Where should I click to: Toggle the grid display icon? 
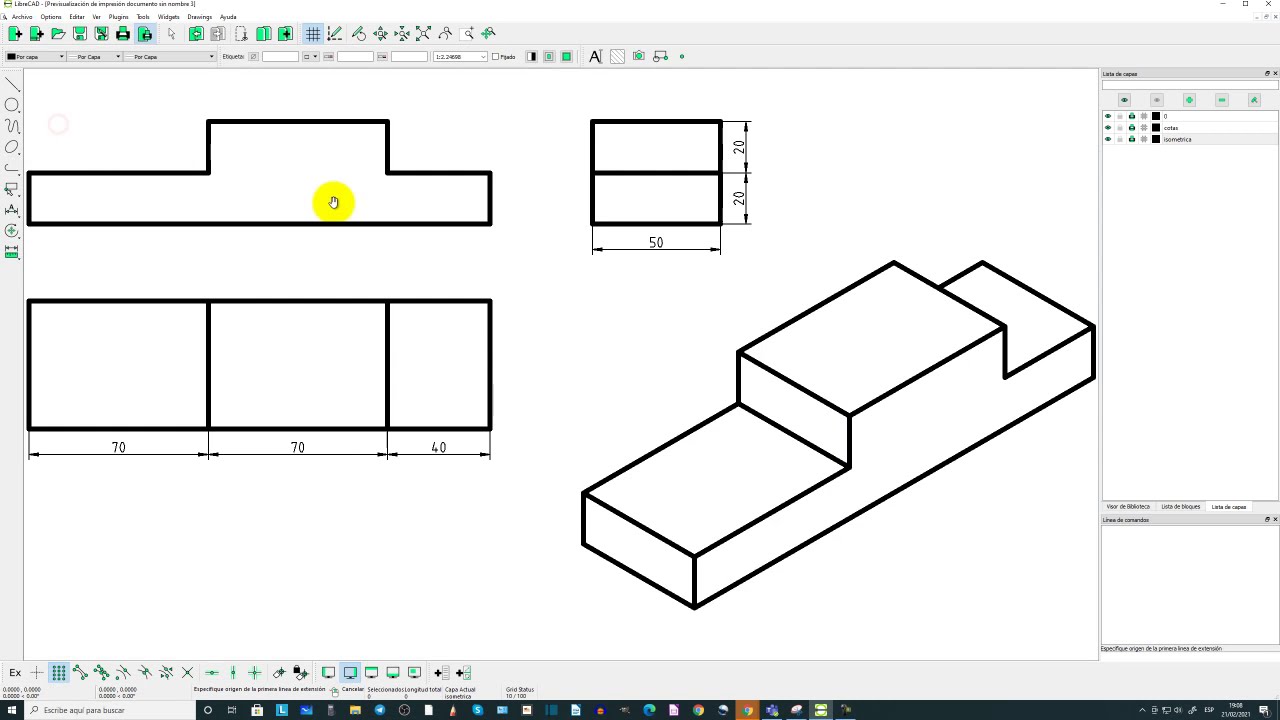click(x=313, y=34)
